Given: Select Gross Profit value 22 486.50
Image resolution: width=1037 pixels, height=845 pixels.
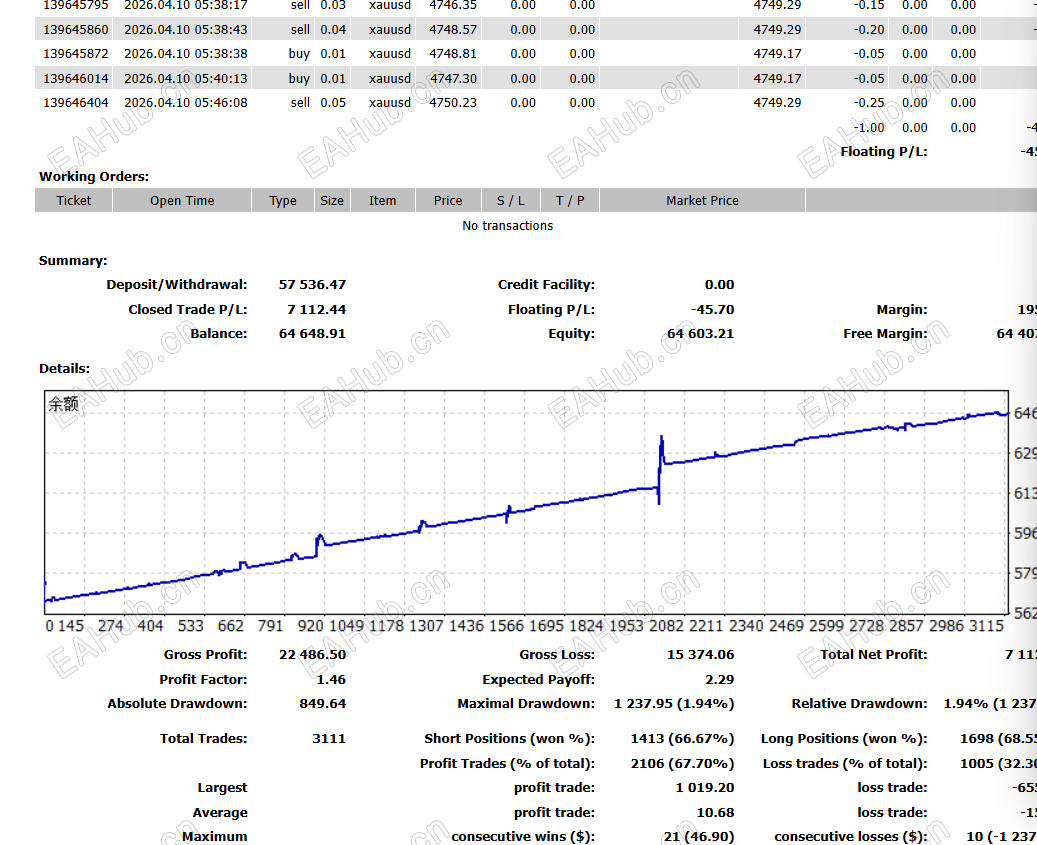Looking at the screenshot, I should coord(312,655).
